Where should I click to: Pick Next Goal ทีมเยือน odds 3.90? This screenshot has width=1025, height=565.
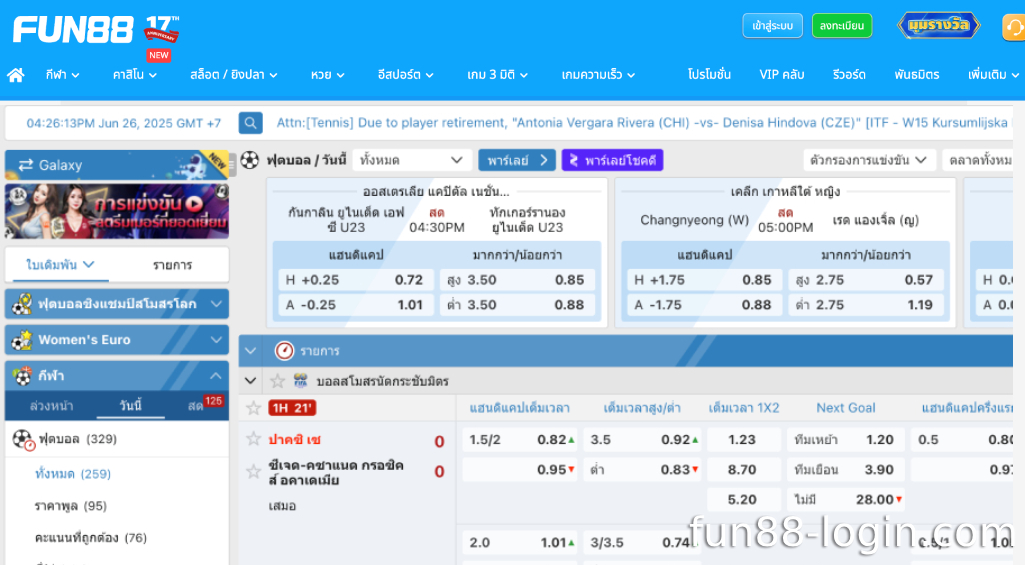point(845,470)
